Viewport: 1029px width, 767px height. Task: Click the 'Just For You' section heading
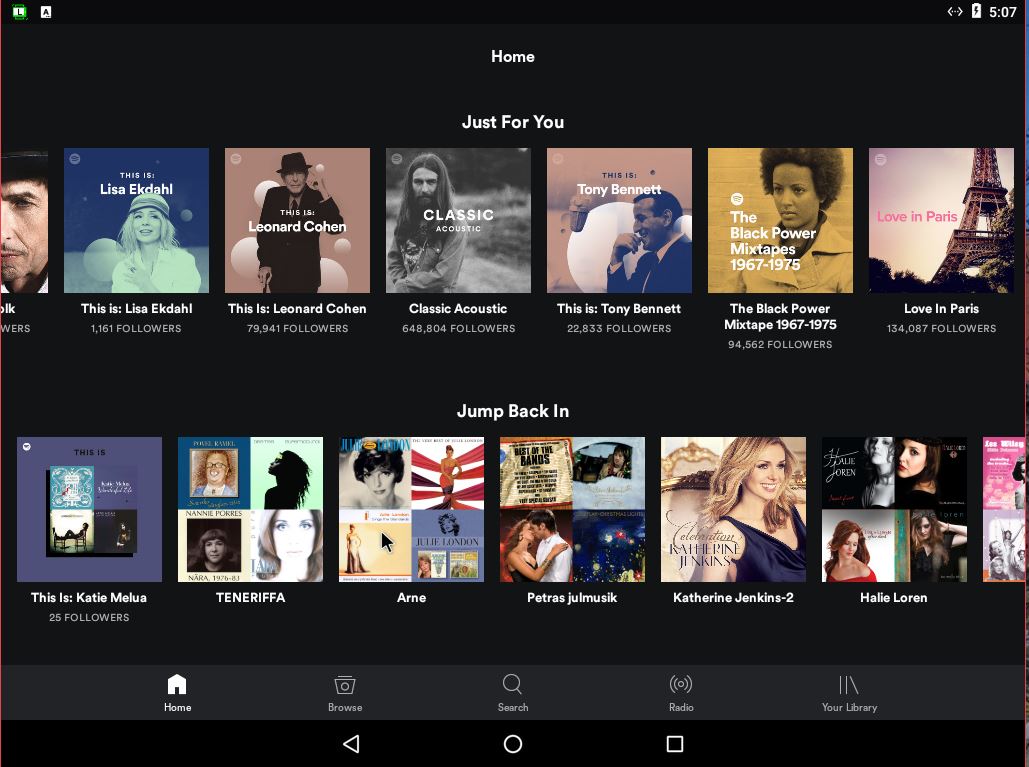pyautogui.click(x=513, y=122)
